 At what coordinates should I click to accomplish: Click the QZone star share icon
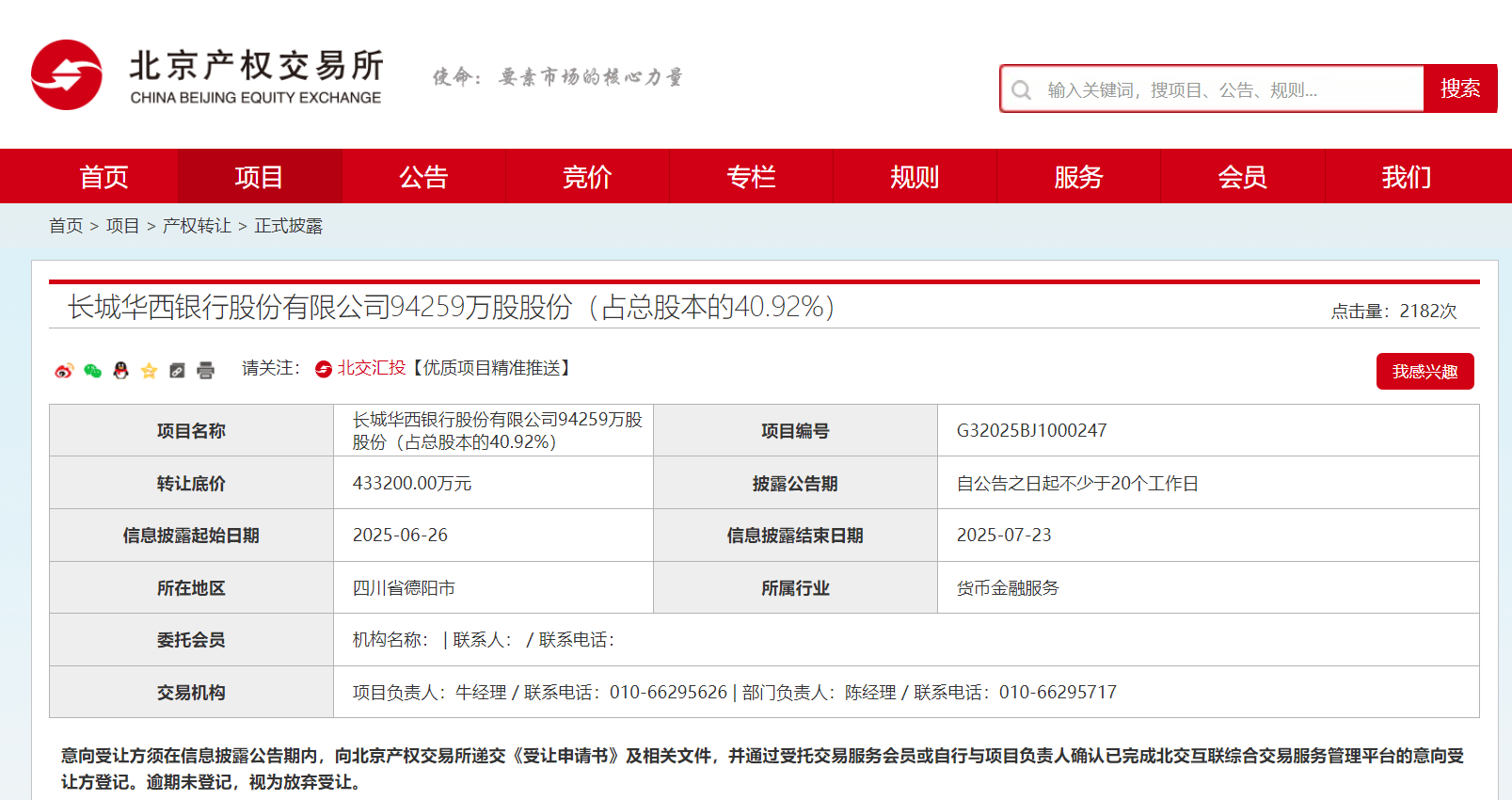(149, 371)
